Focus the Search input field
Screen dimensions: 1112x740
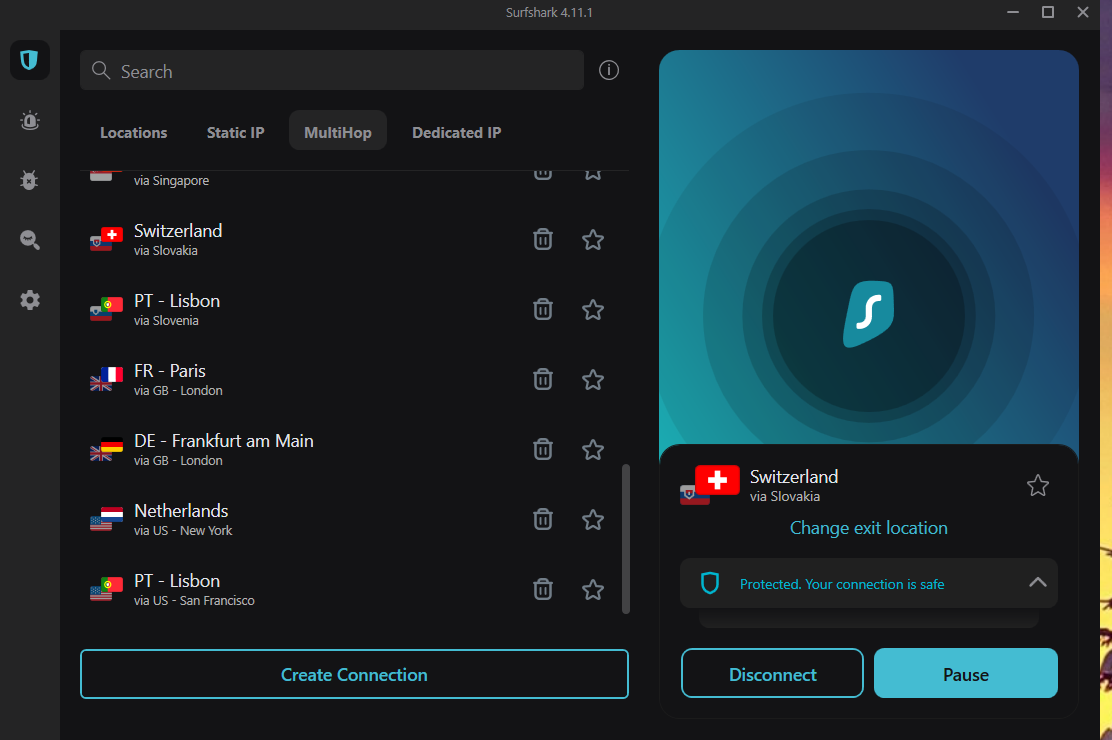click(x=332, y=70)
